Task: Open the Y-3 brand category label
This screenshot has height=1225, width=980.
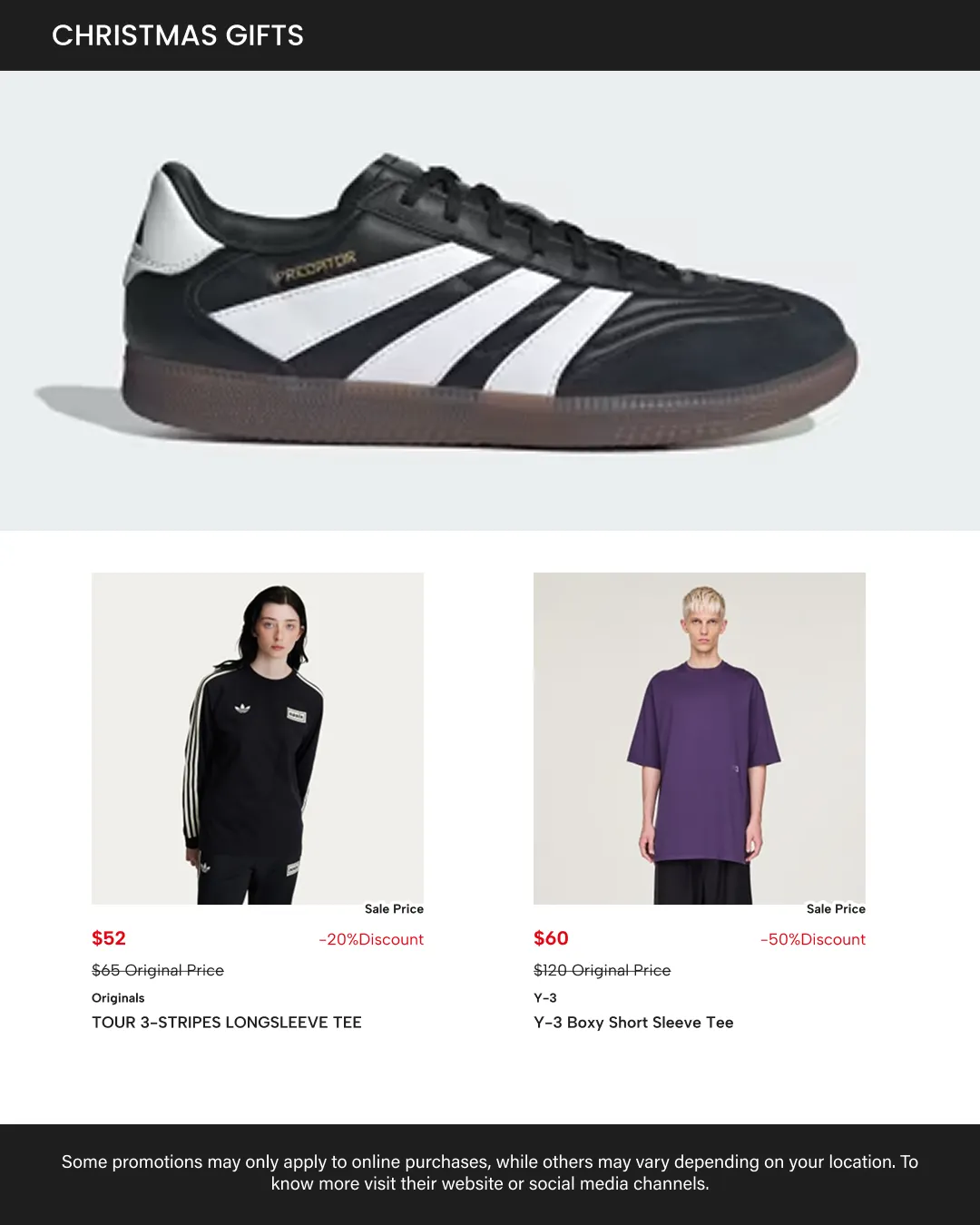Action: pos(545,998)
